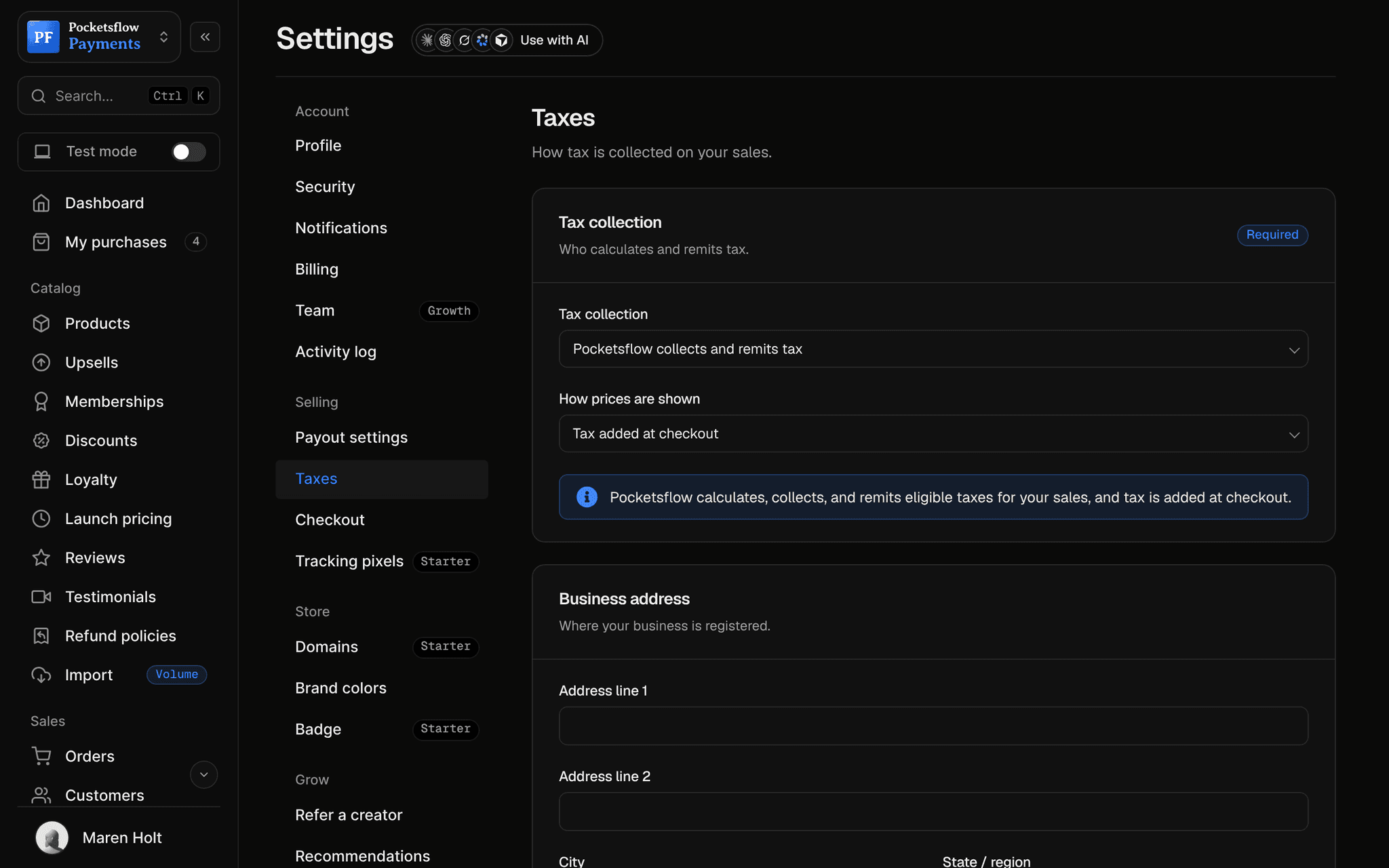Toggle Test mode switch on
The width and height of the screenshot is (1389, 868).
pos(189,151)
